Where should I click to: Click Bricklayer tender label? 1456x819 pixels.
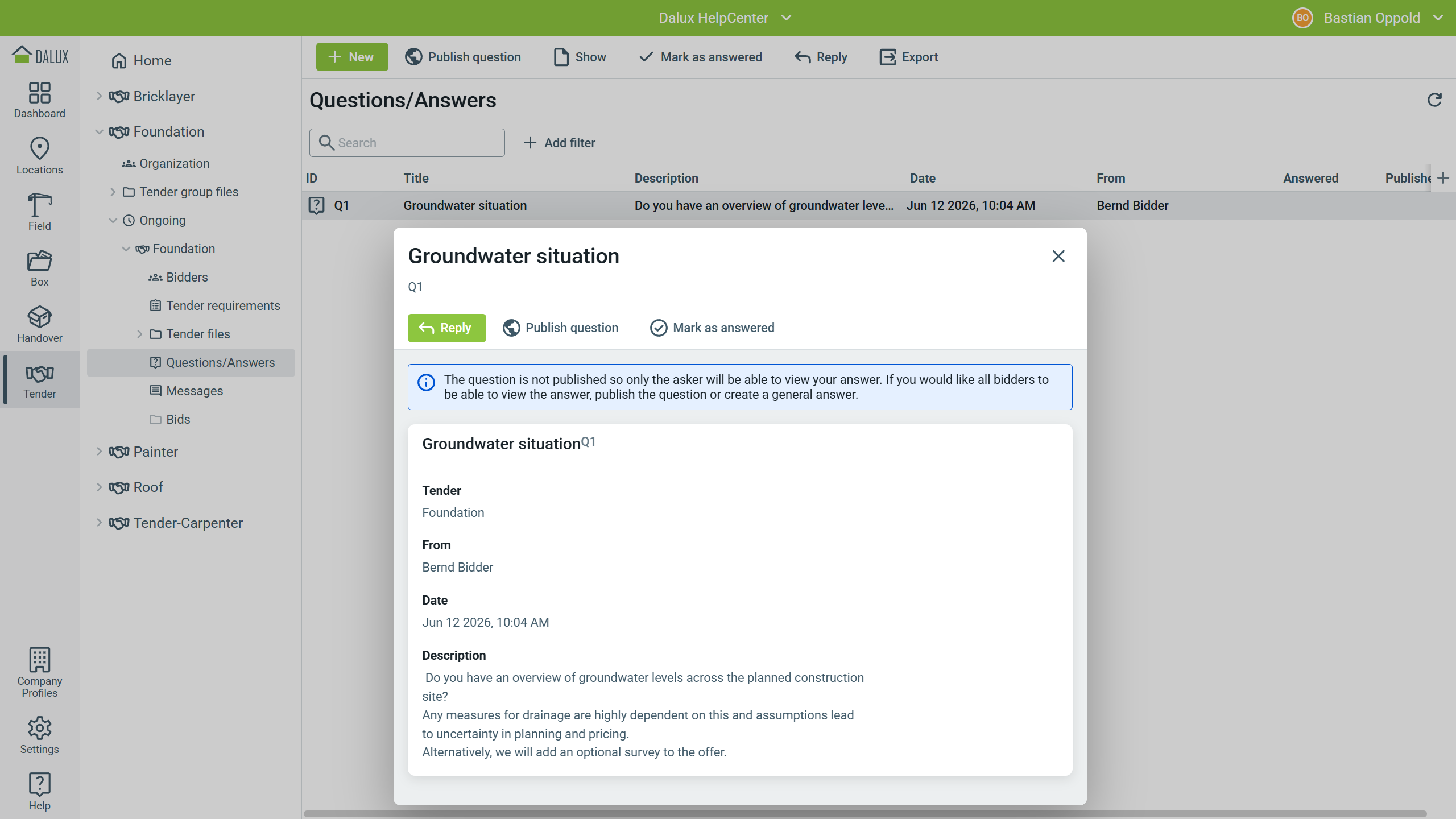[164, 96]
